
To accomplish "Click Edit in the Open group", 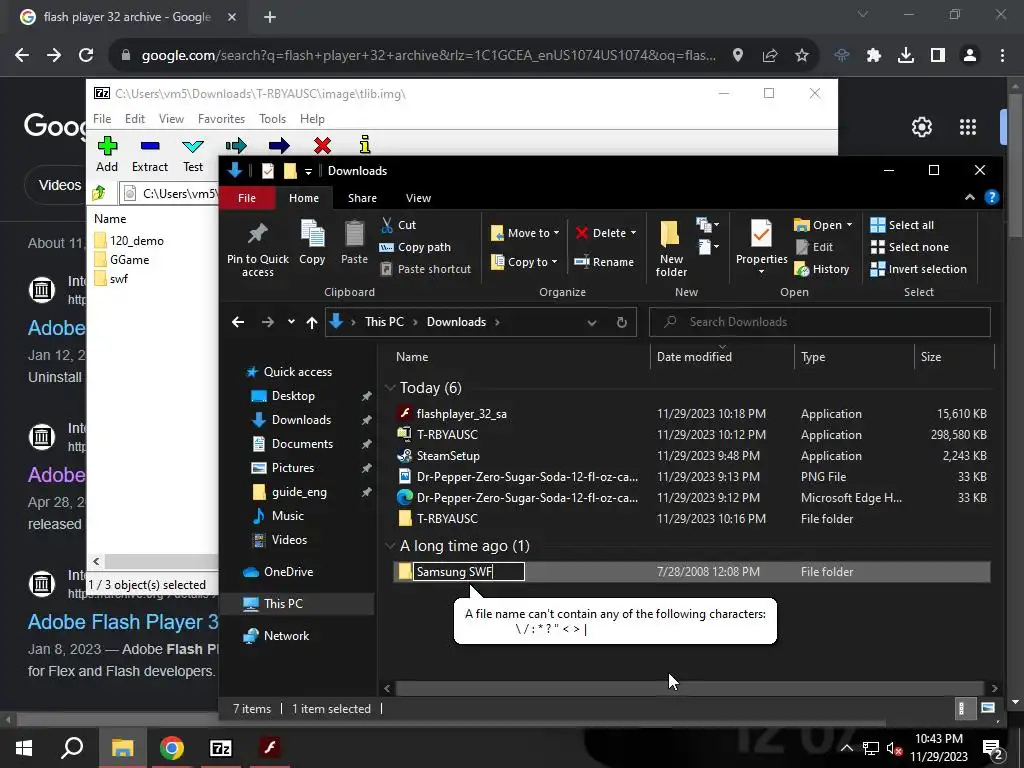I will tap(814, 247).
